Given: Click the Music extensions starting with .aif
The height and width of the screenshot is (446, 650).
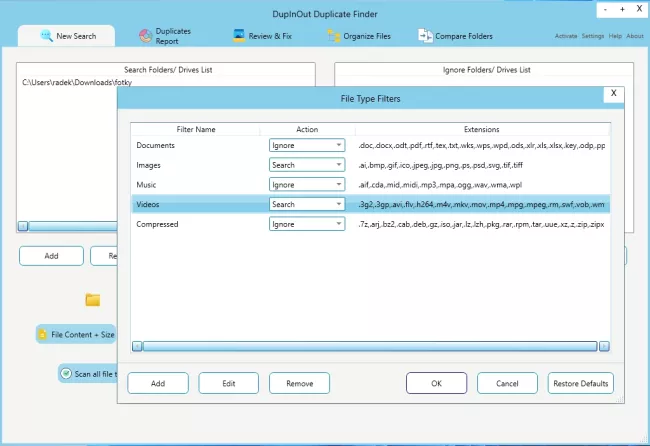Looking at the screenshot, I should [x=440, y=184].
